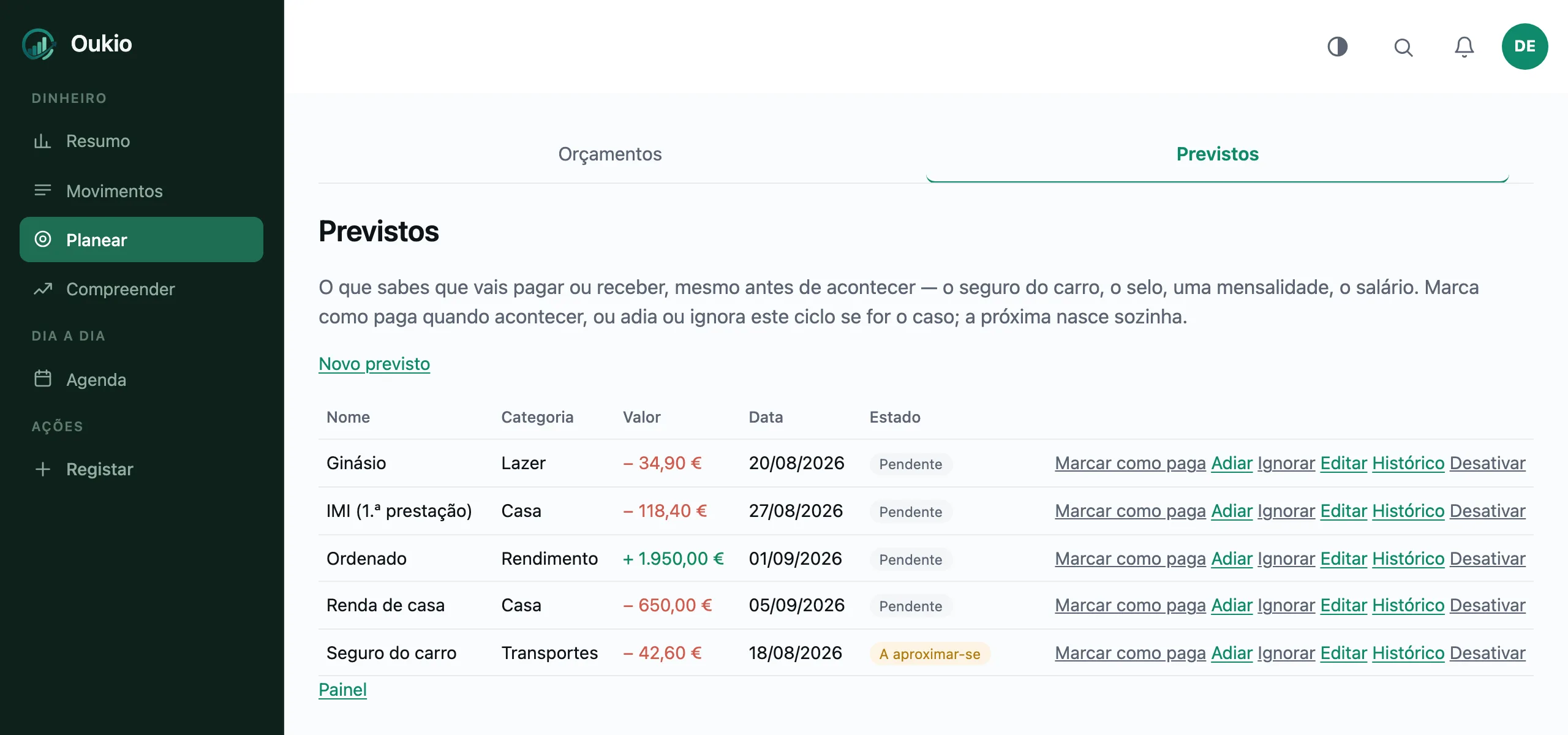Click the Agenda calendar icon

click(43, 379)
